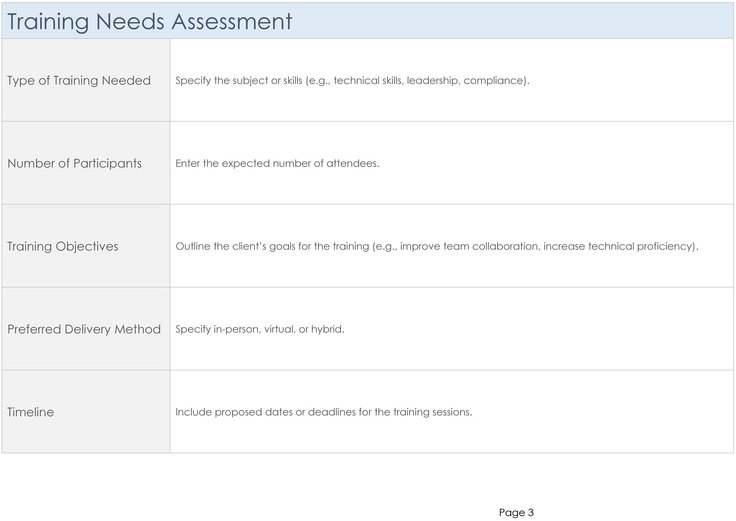Screen dimensions: 736x521
Task: Select the Preferred Delivery Method label
Action: 84,329
